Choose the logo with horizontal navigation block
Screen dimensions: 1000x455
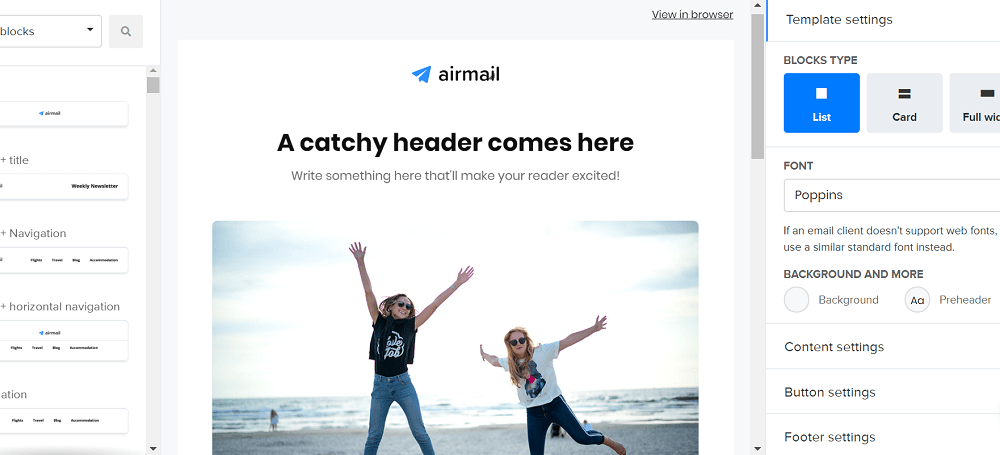tap(63, 341)
